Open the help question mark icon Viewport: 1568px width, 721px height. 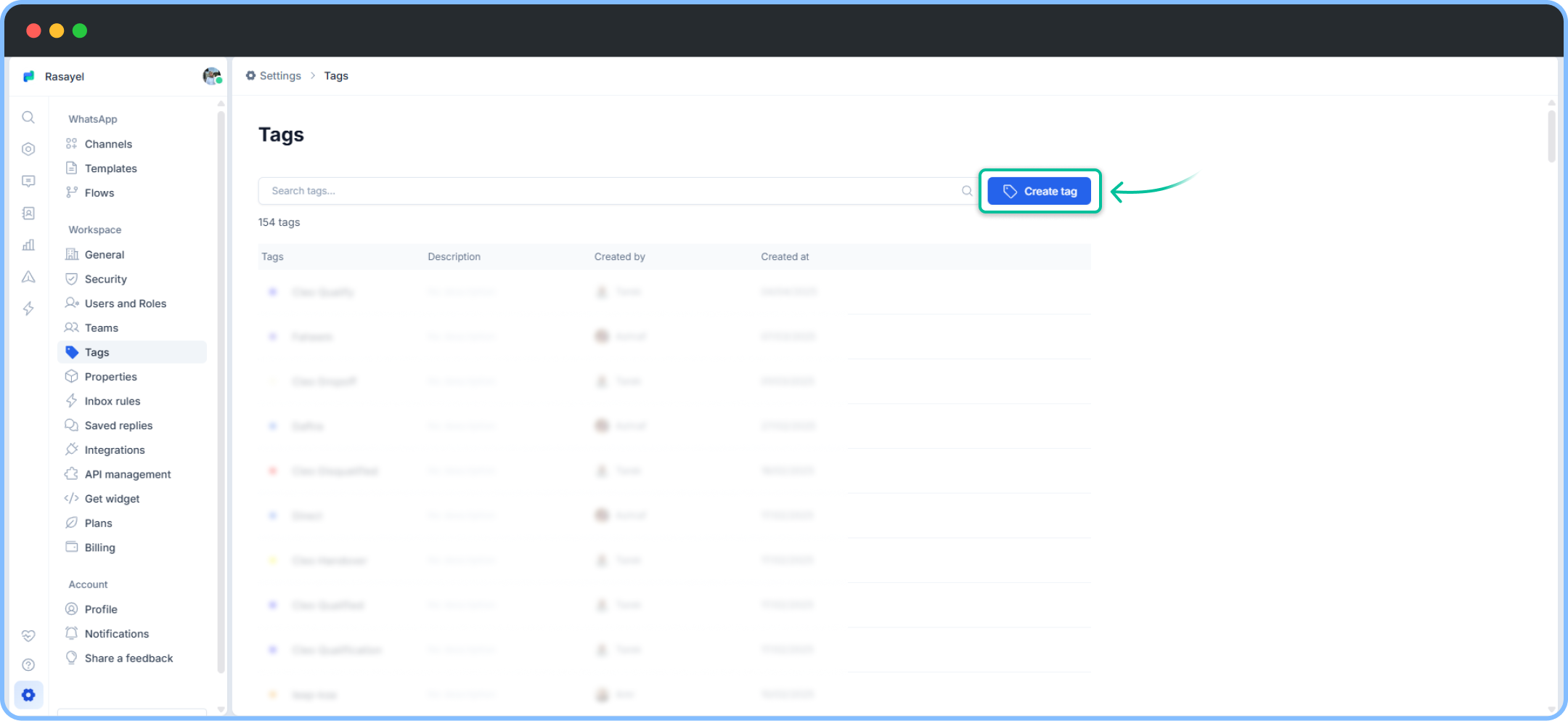pos(28,665)
